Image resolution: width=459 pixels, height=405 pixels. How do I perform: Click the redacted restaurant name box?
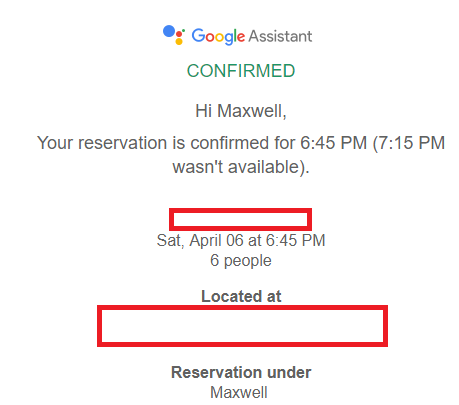[x=240, y=219]
